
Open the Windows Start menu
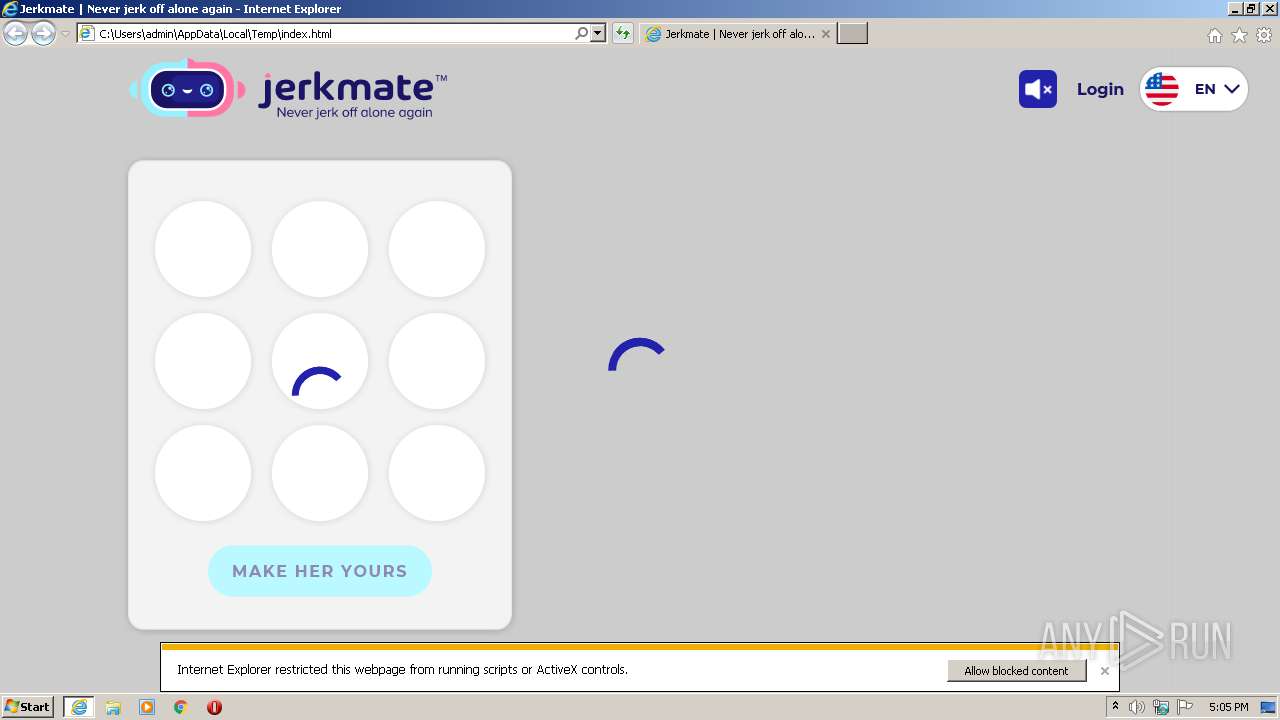pos(27,706)
